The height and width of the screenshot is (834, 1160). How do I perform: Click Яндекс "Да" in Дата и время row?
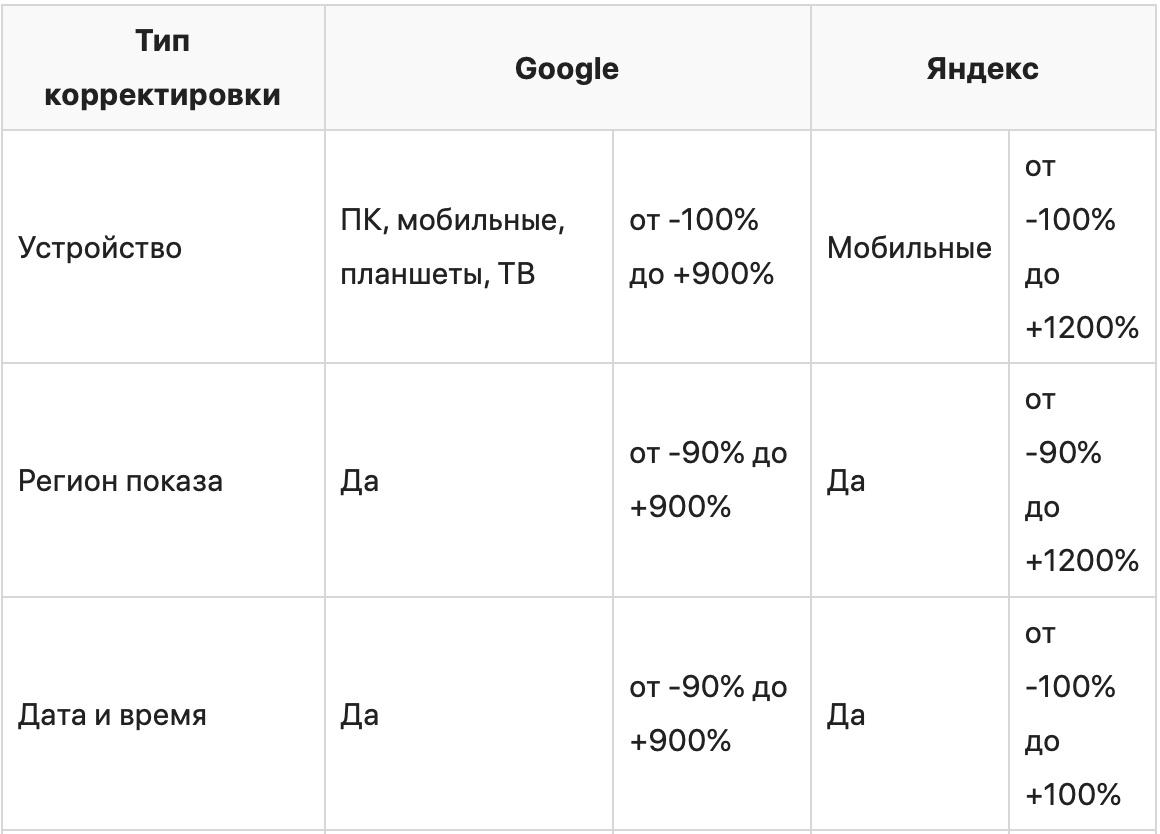tap(845, 715)
